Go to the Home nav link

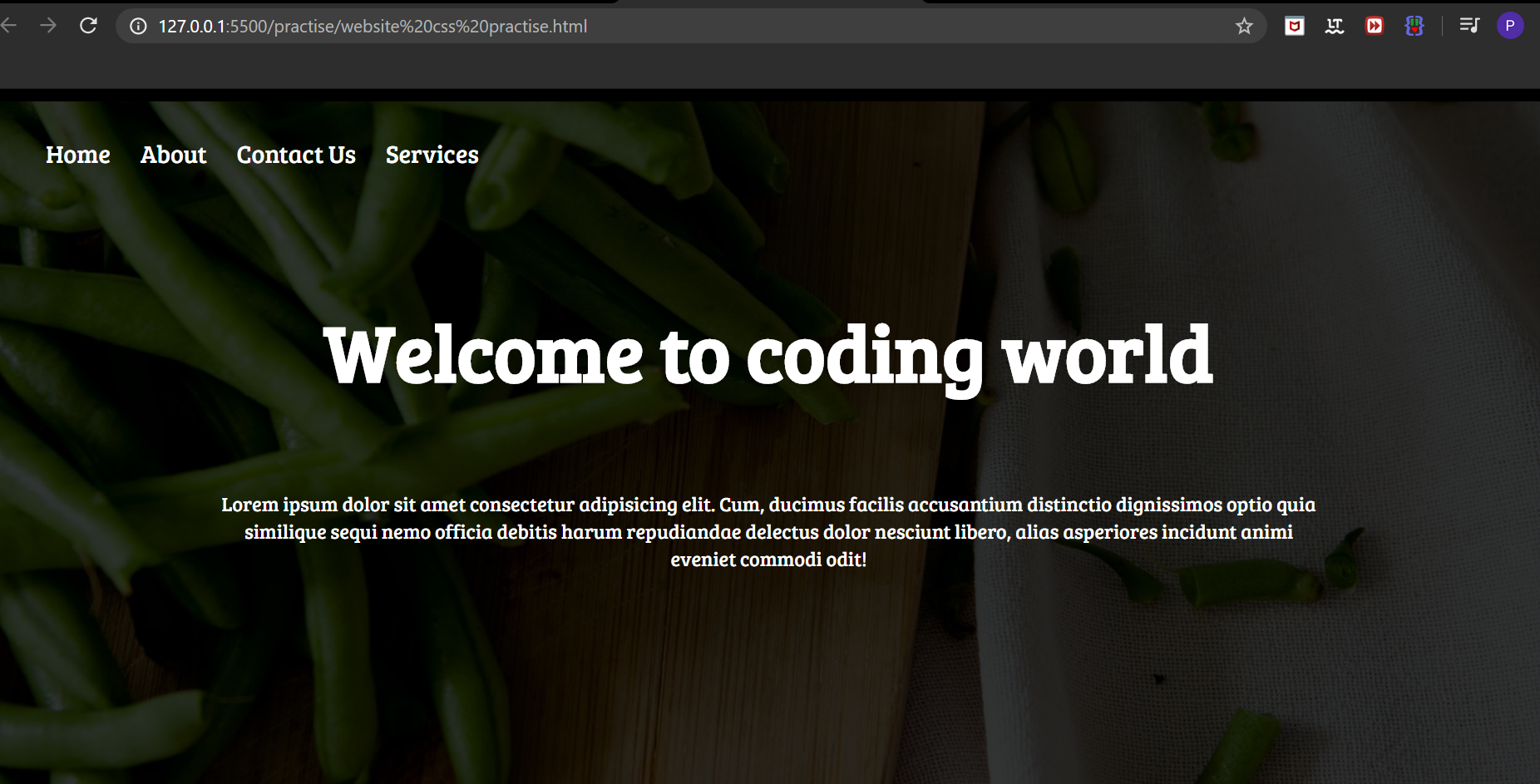tap(78, 155)
